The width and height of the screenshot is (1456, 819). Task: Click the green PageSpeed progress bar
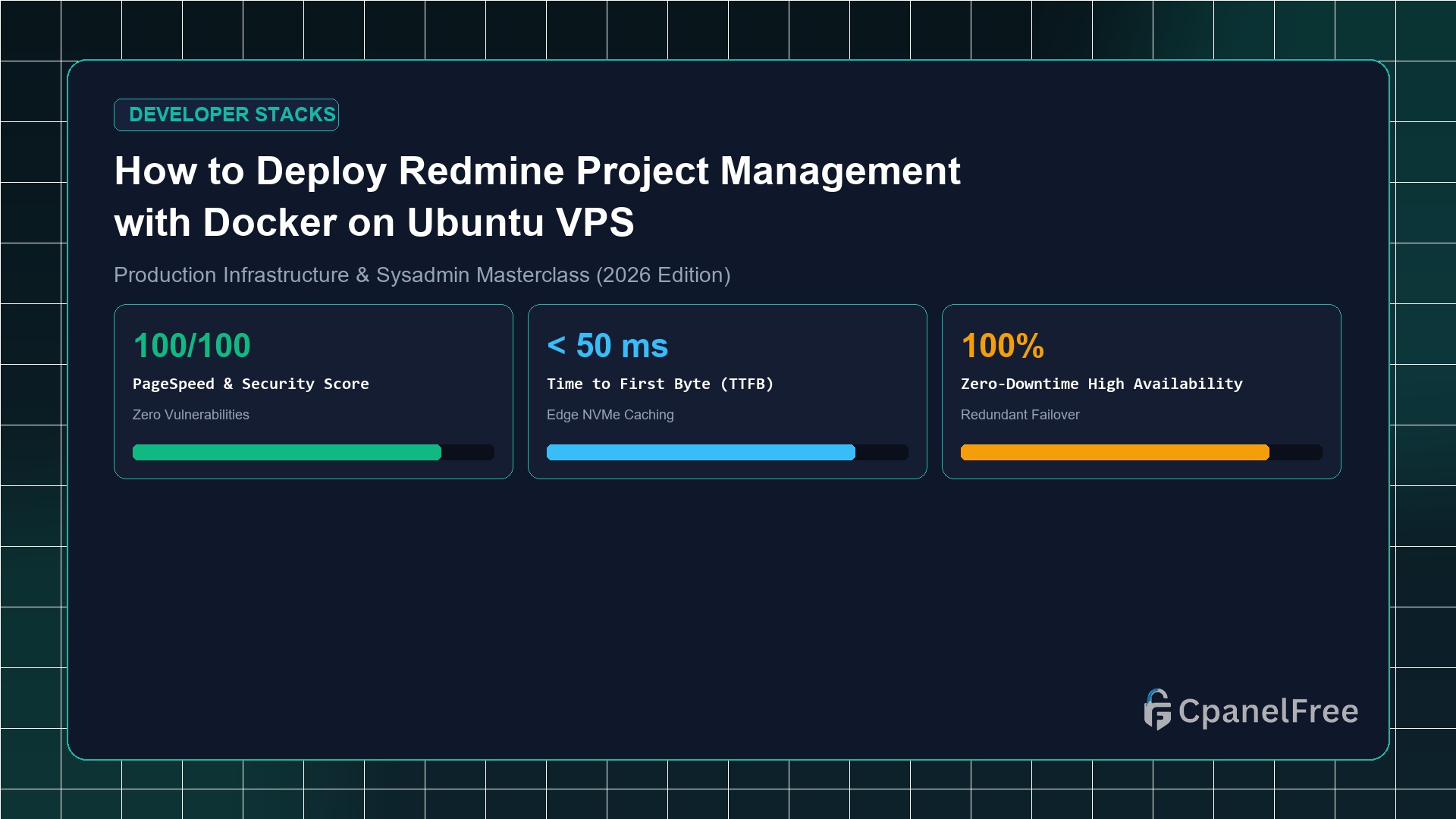coord(313,453)
